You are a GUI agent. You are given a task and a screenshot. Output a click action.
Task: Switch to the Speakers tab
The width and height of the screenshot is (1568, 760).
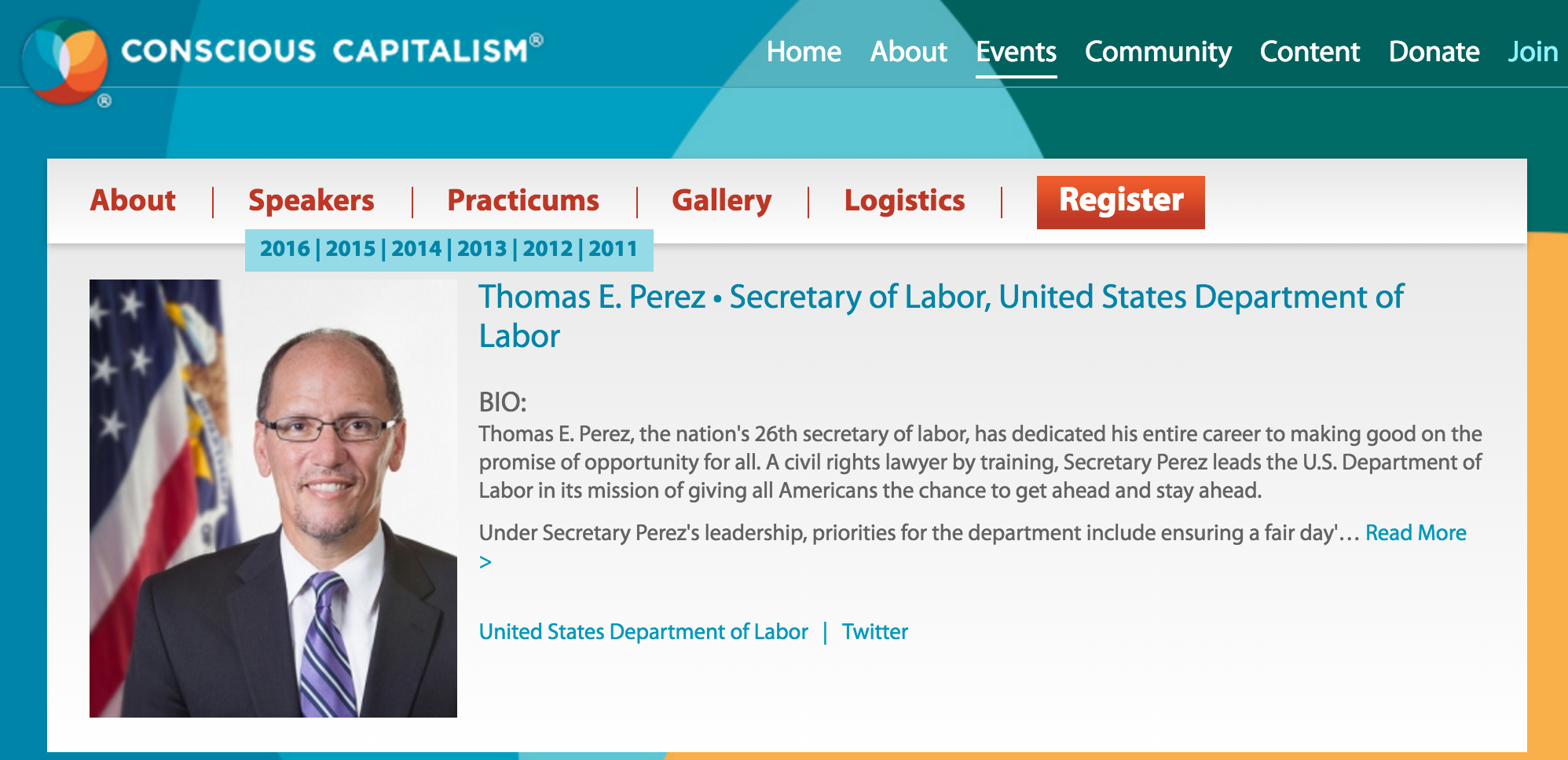click(311, 200)
